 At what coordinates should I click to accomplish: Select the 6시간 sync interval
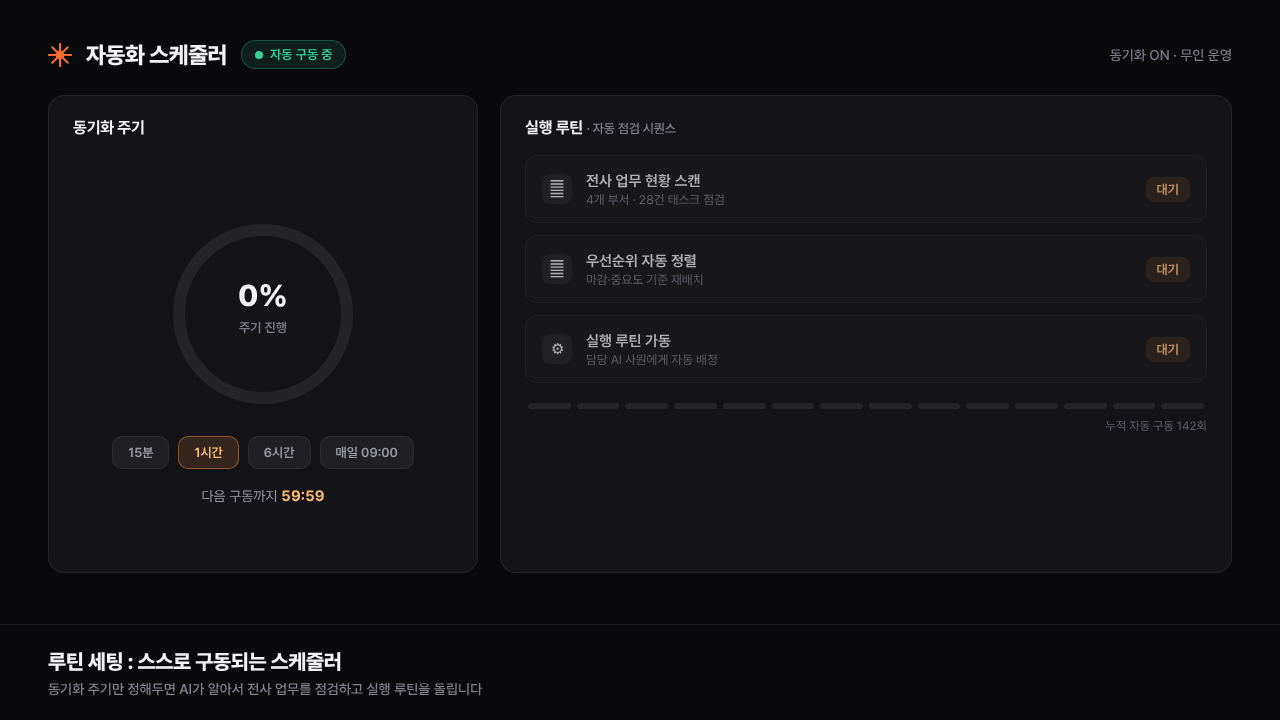pyautogui.click(x=279, y=452)
